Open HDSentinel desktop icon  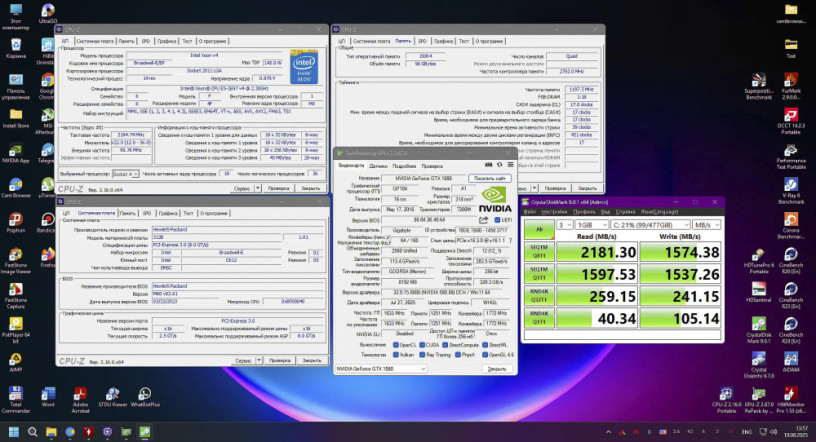759,293
